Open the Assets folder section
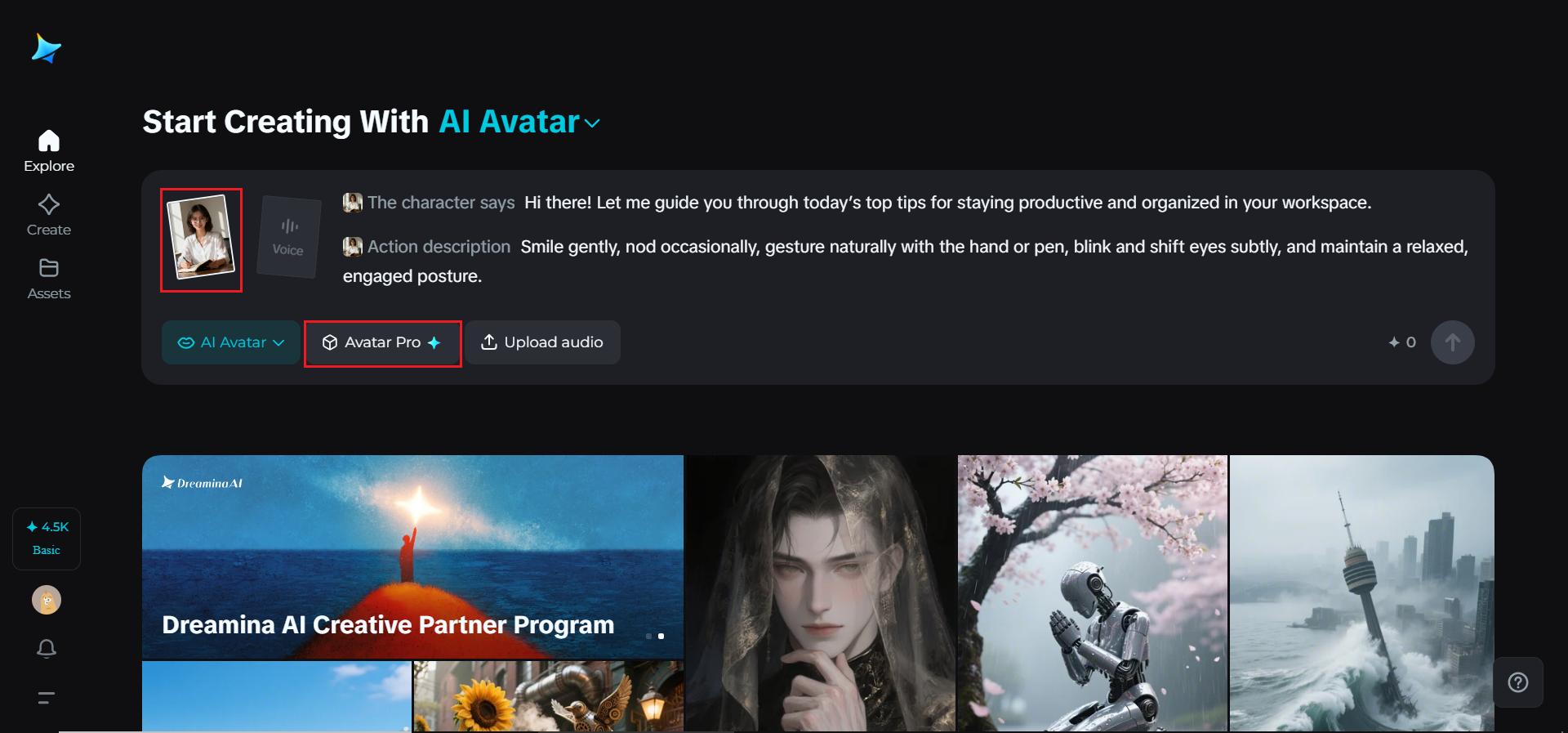Screen dimensions: 1568x733 click(49, 279)
